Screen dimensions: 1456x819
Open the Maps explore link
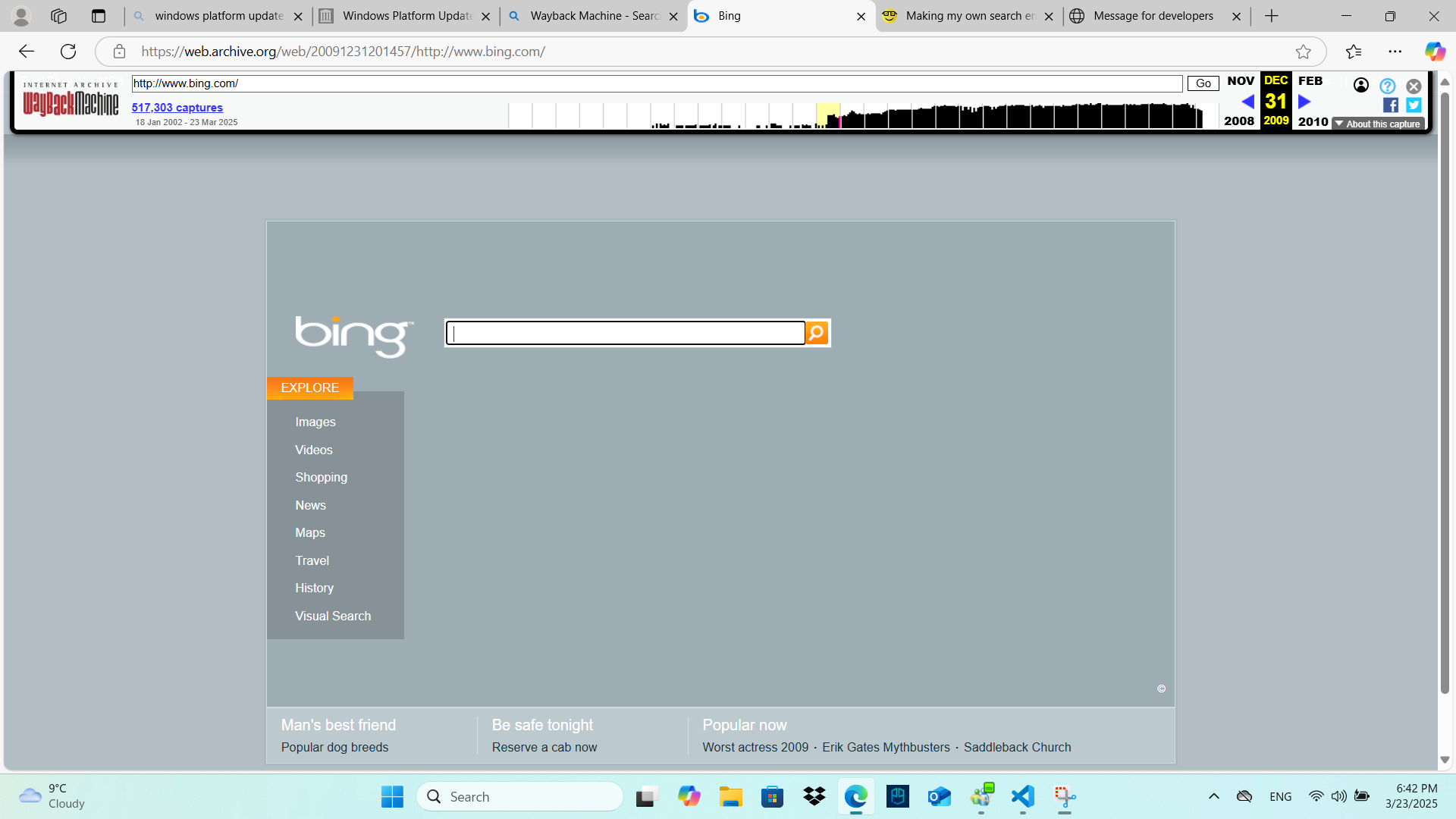tap(310, 532)
